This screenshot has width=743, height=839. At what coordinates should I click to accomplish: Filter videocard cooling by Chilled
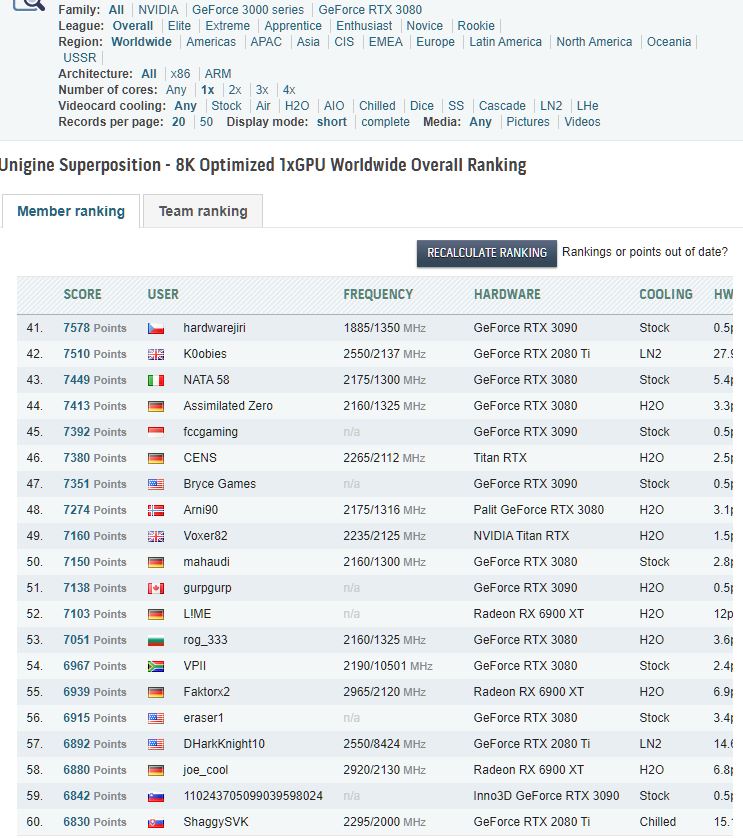pyautogui.click(x=377, y=106)
